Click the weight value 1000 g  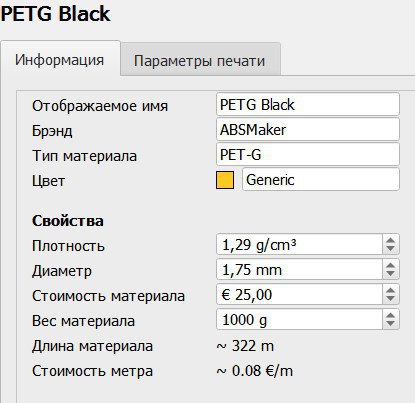[x=244, y=320]
